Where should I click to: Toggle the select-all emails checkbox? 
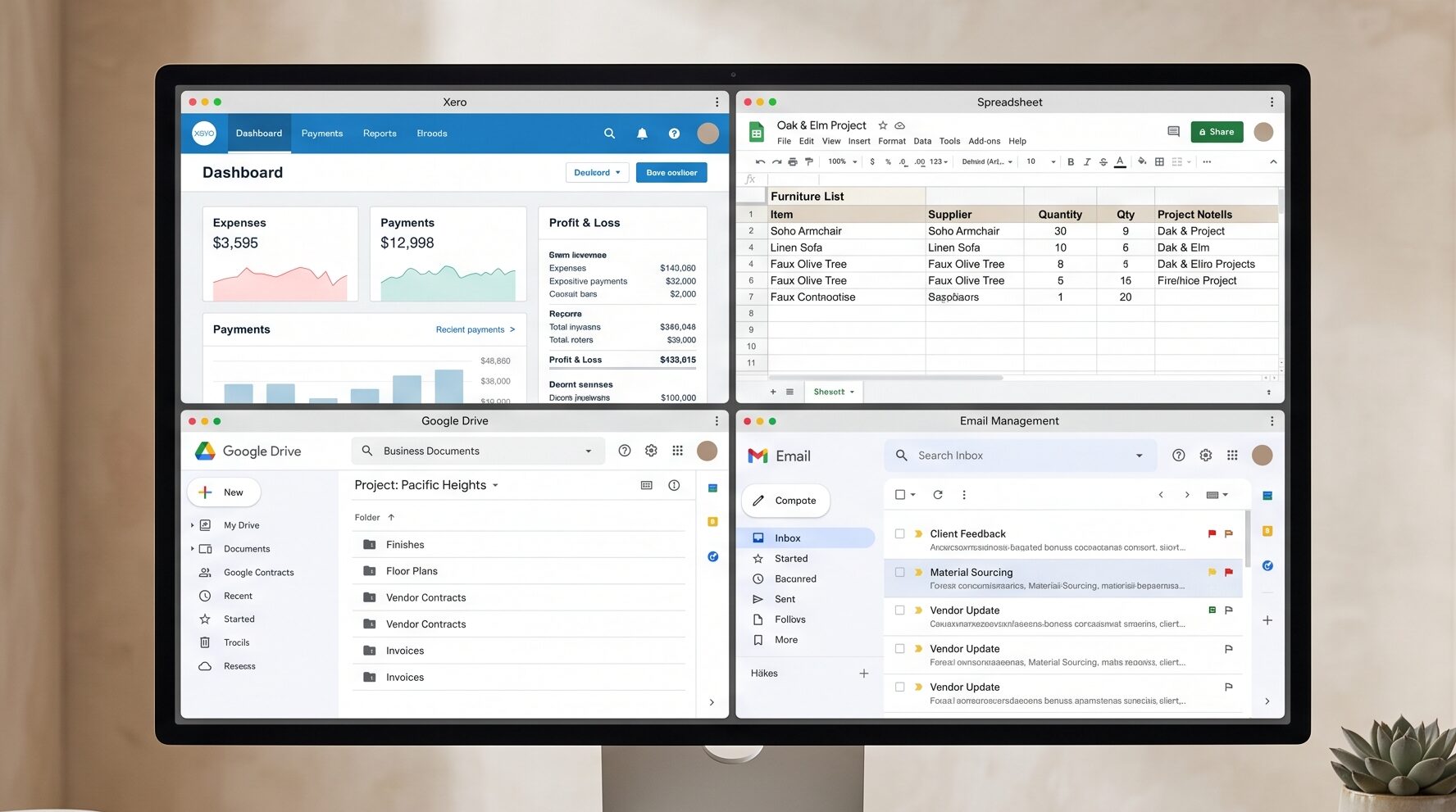(900, 495)
